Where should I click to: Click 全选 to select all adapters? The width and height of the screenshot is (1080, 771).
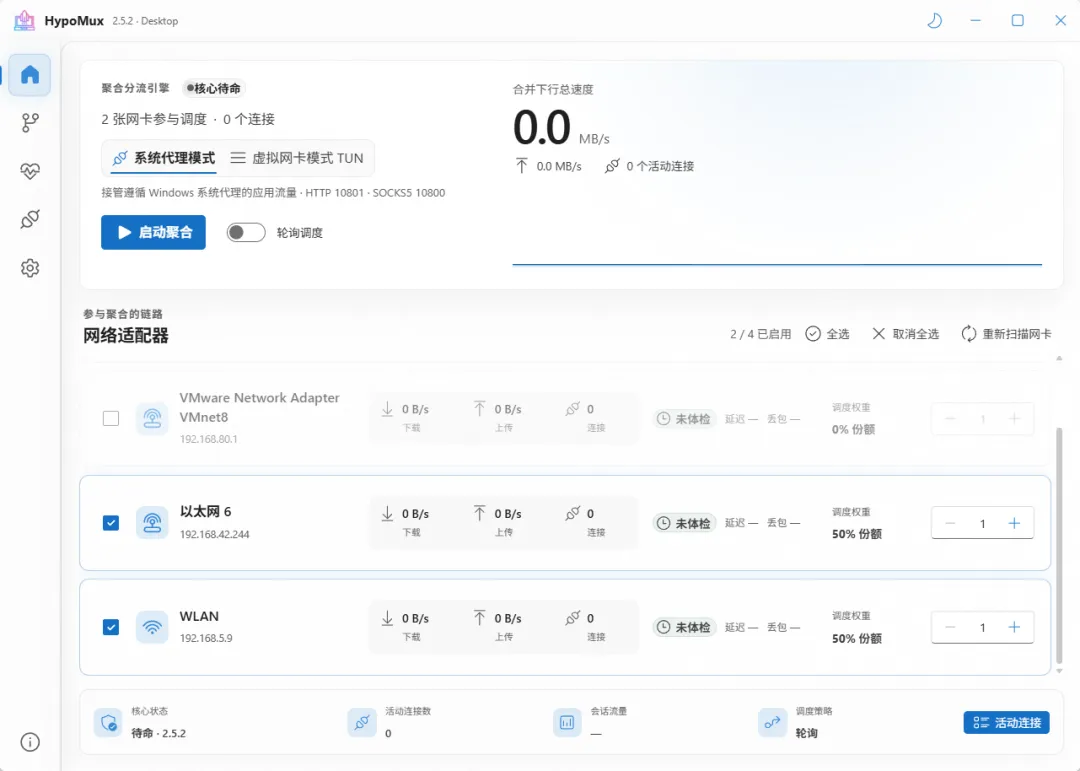(827, 333)
